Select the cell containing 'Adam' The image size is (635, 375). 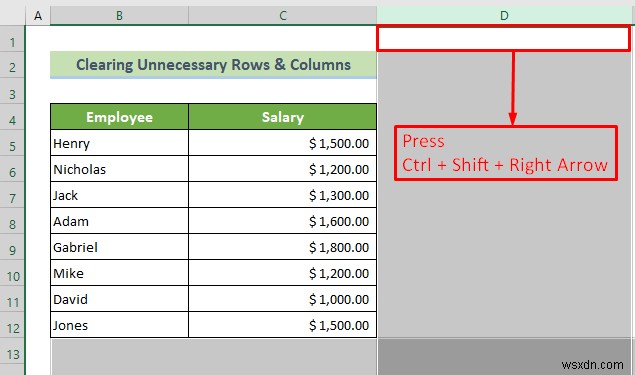(119, 221)
